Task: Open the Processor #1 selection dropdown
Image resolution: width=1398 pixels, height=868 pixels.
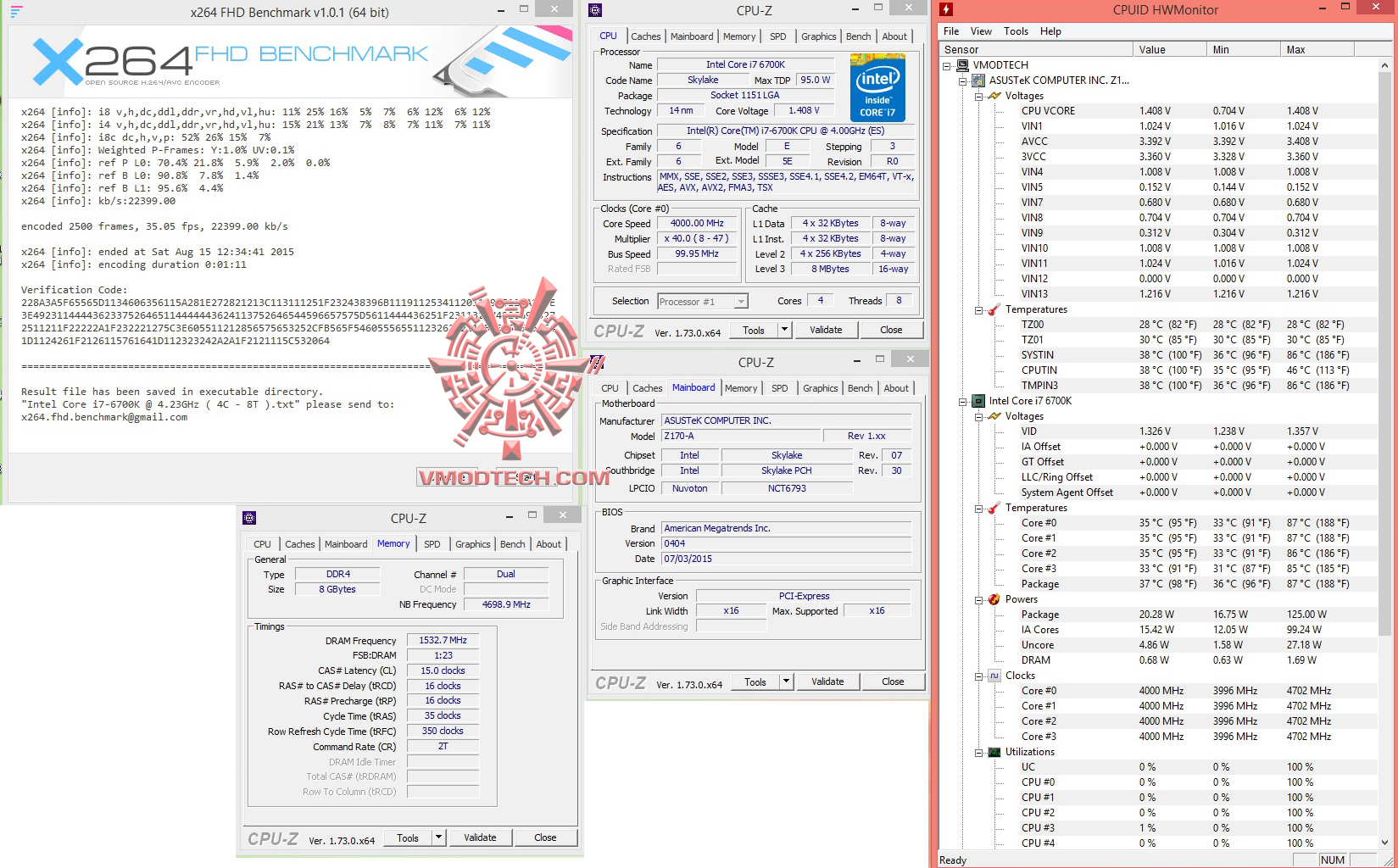Action: (741, 302)
